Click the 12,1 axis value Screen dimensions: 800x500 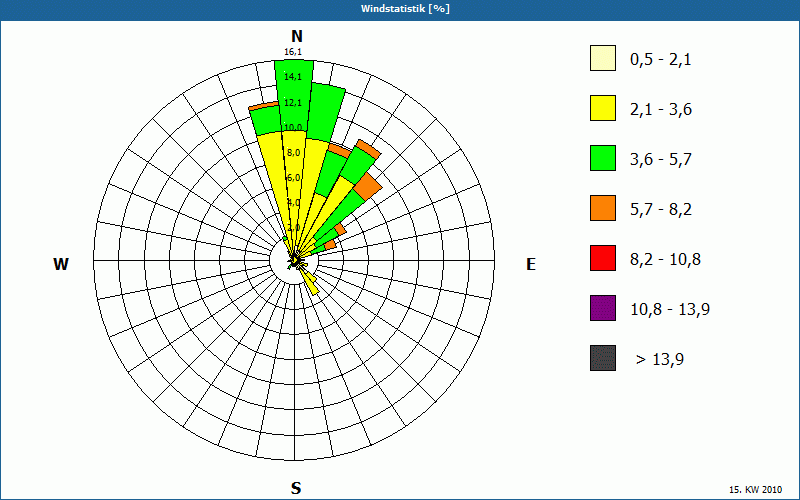(293, 103)
